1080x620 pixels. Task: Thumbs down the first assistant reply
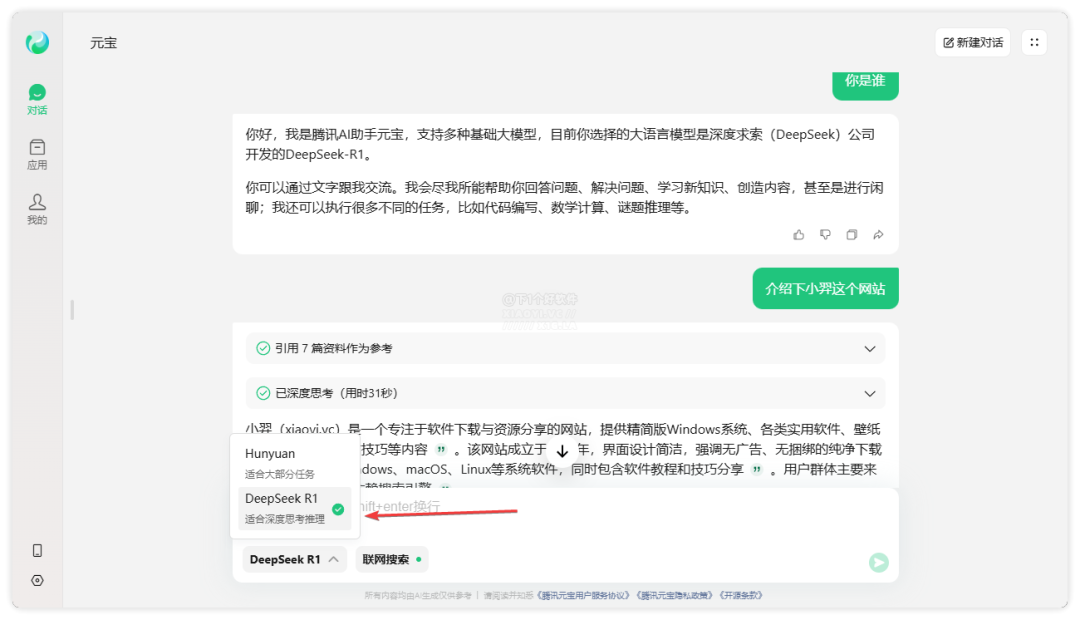(x=825, y=235)
